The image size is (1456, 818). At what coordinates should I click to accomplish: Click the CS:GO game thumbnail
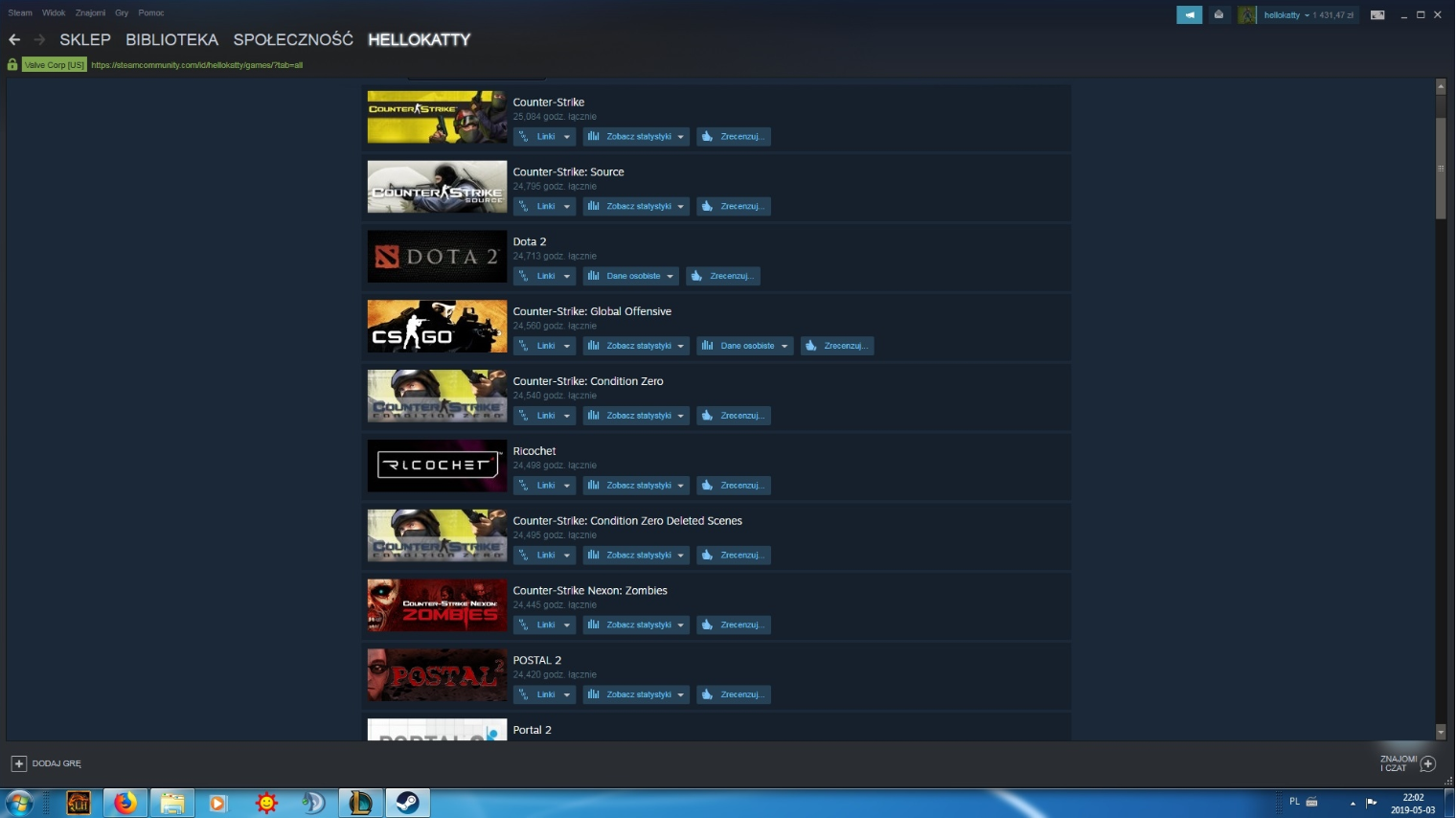click(437, 326)
